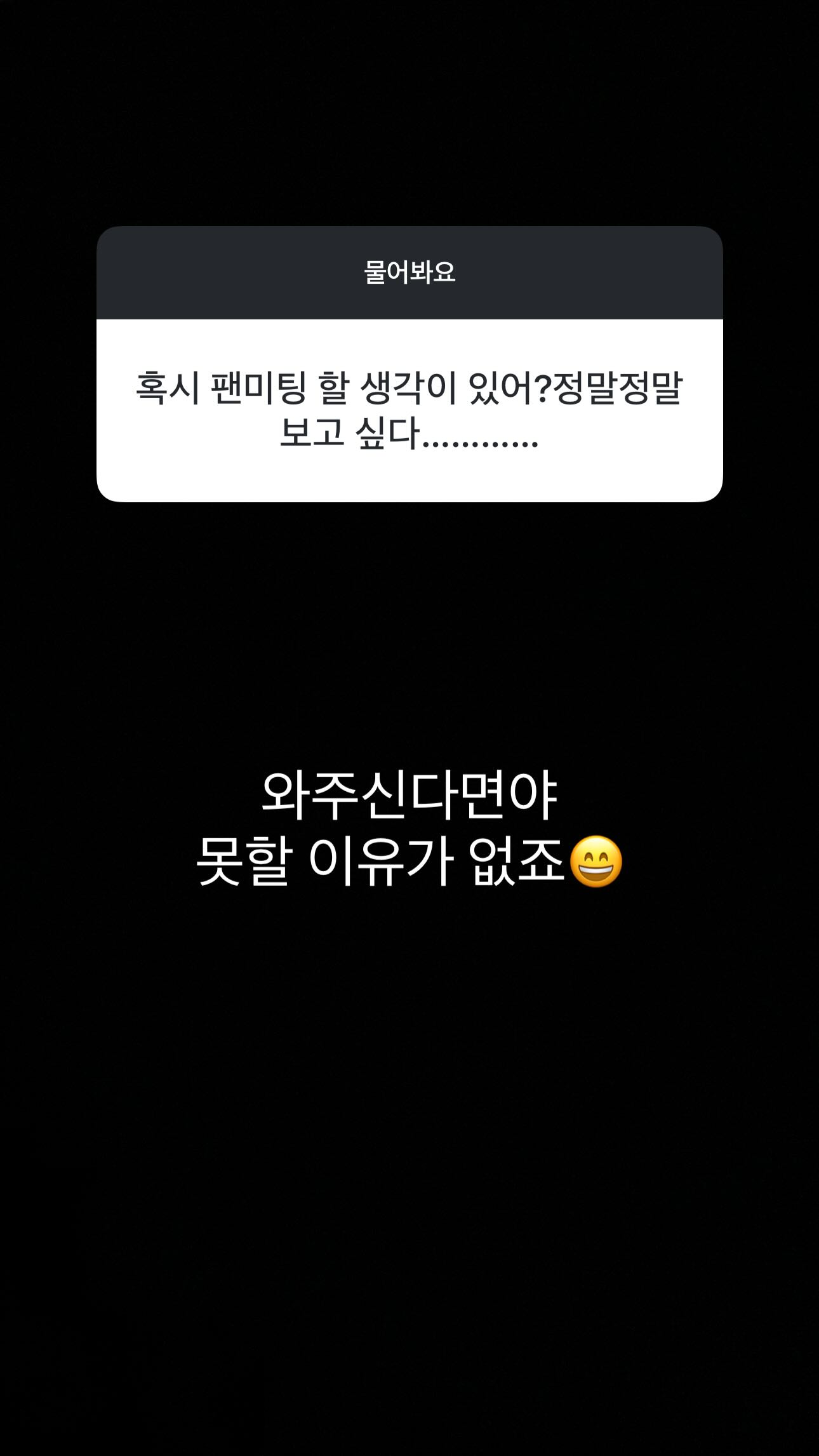Click the empty black area above the sticker
Image resolution: width=819 pixels, height=1456 pixels.
coord(409,113)
